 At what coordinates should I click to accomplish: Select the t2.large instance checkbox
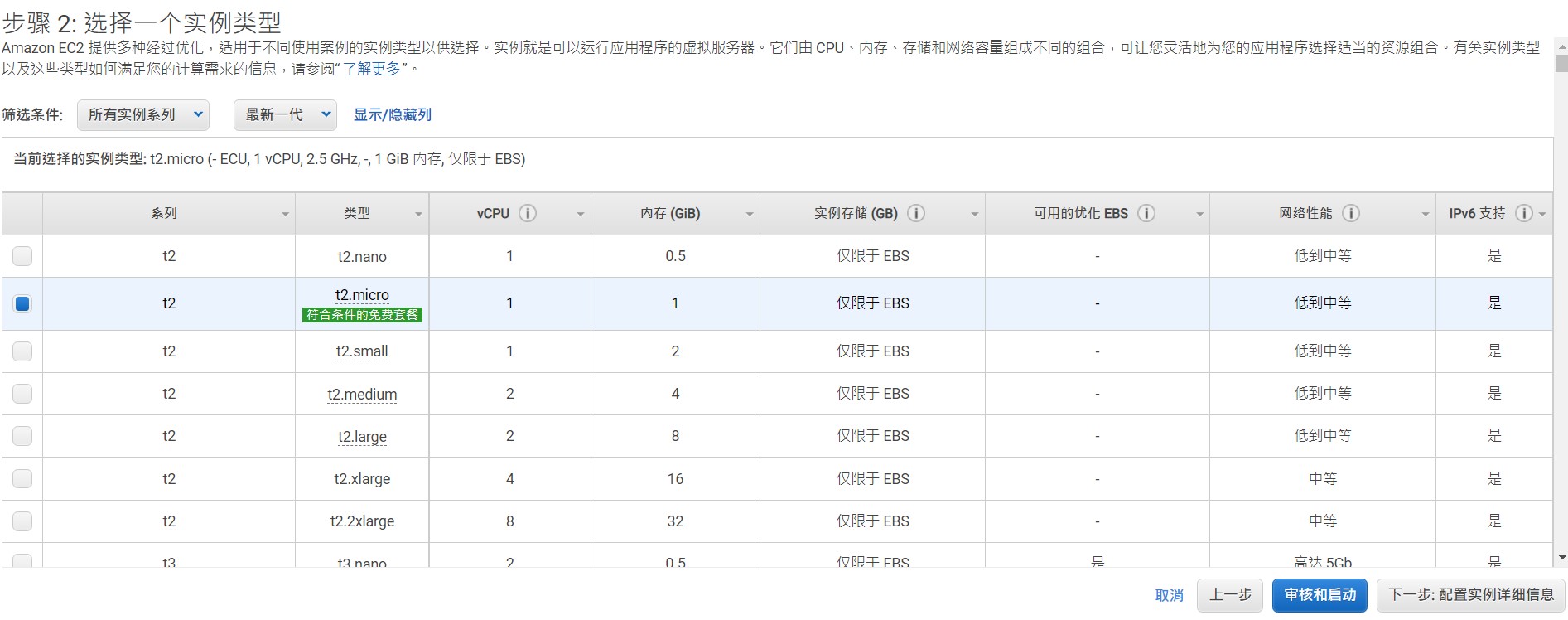(22, 436)
